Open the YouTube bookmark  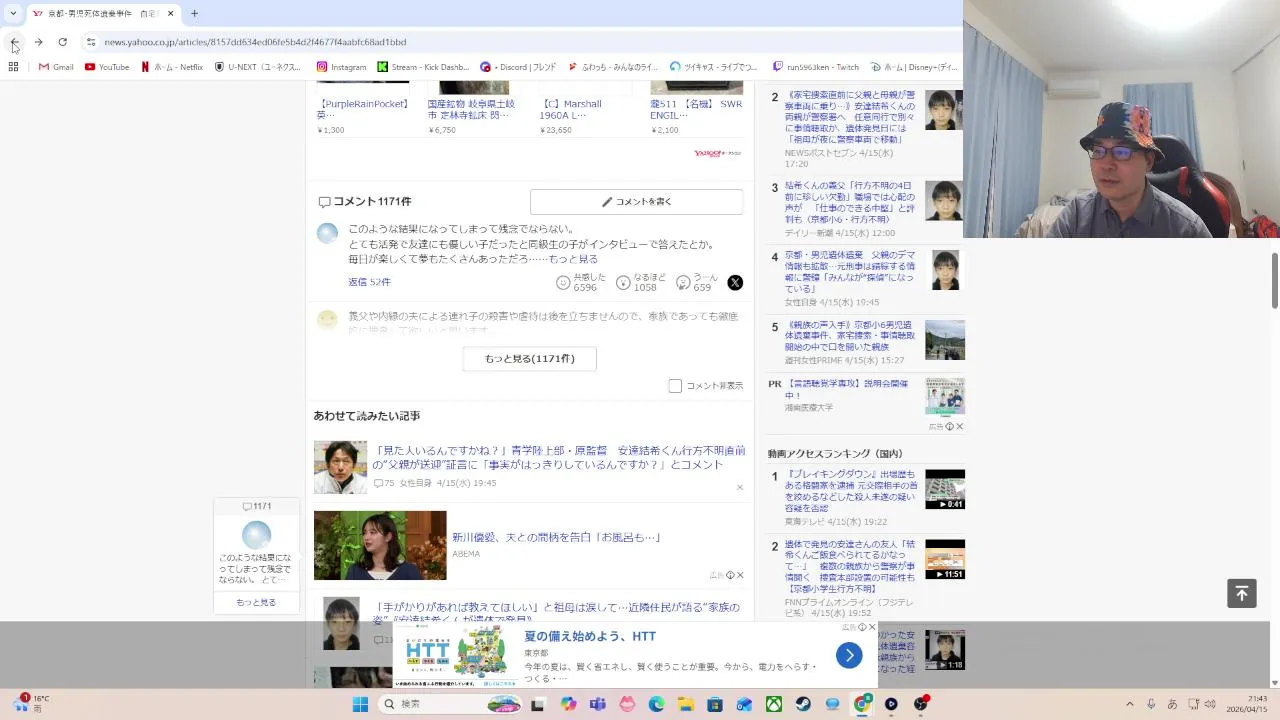(107, 67)
